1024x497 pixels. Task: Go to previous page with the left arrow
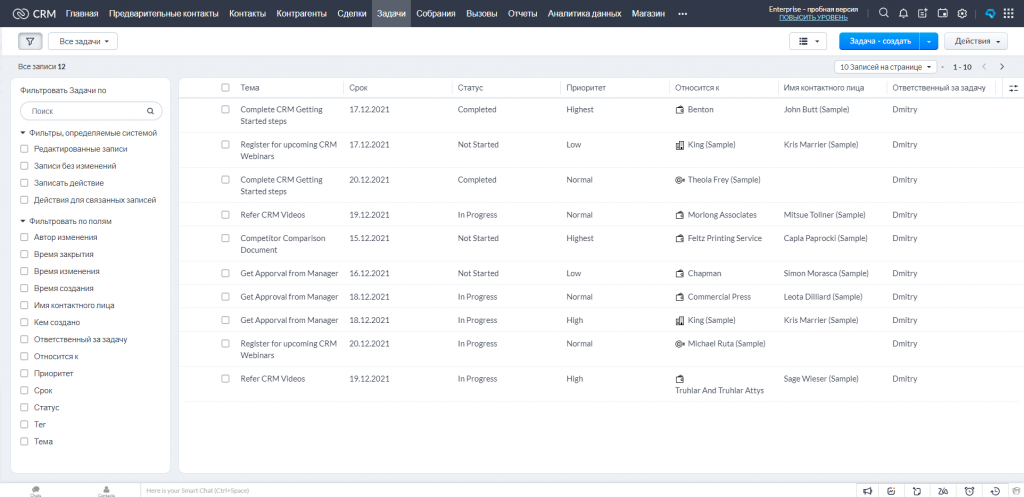tap(984, 67)
